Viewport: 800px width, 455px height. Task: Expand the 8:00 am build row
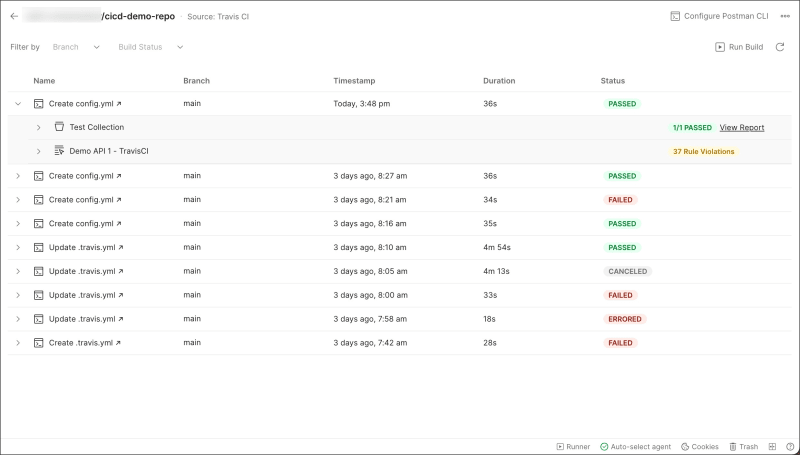point(18,295)
